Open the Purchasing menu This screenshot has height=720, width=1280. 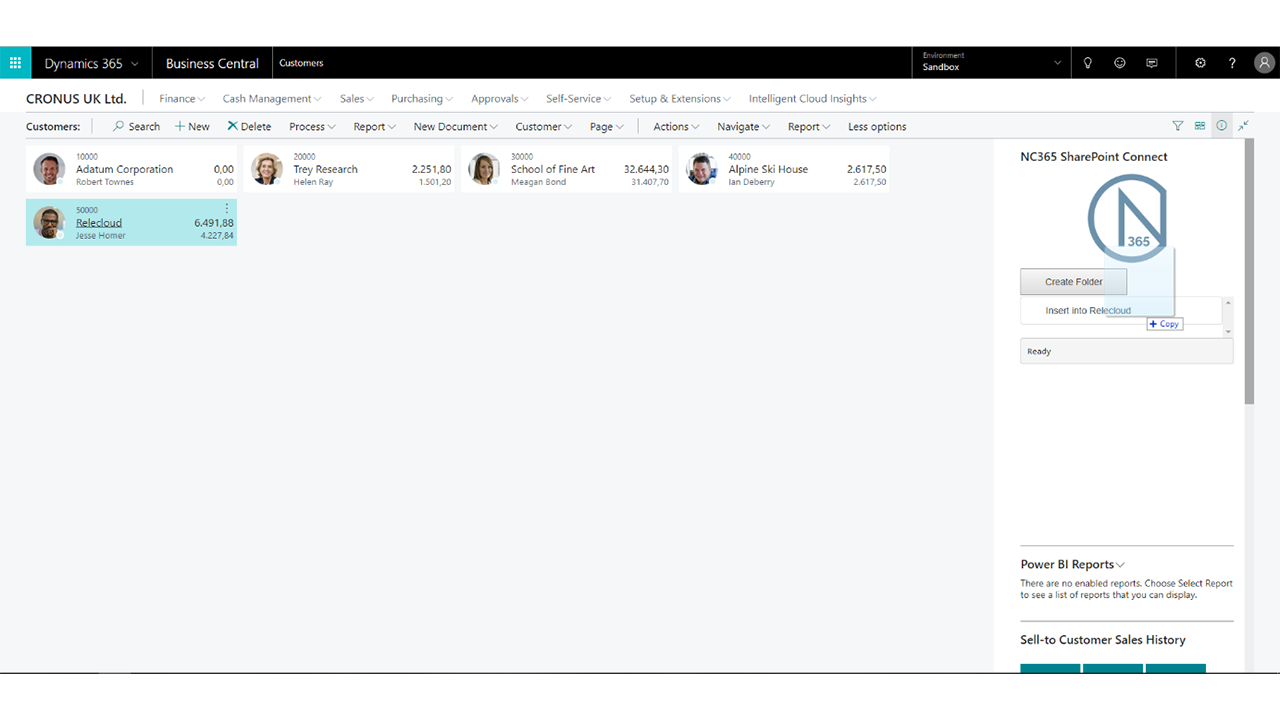pyautogui.click(x=422, y=99)
